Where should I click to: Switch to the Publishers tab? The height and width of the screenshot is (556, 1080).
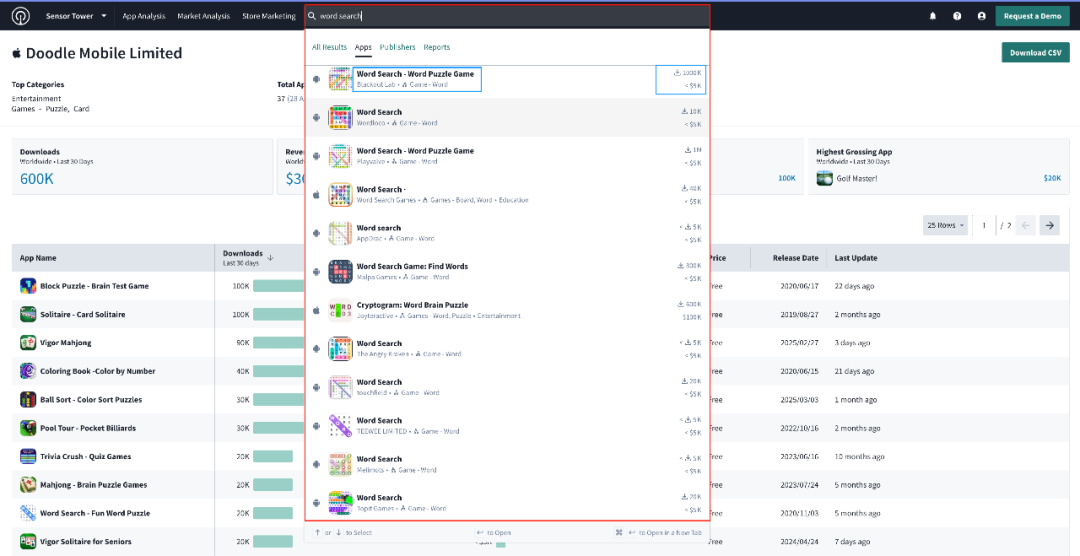tap(397, 48)
